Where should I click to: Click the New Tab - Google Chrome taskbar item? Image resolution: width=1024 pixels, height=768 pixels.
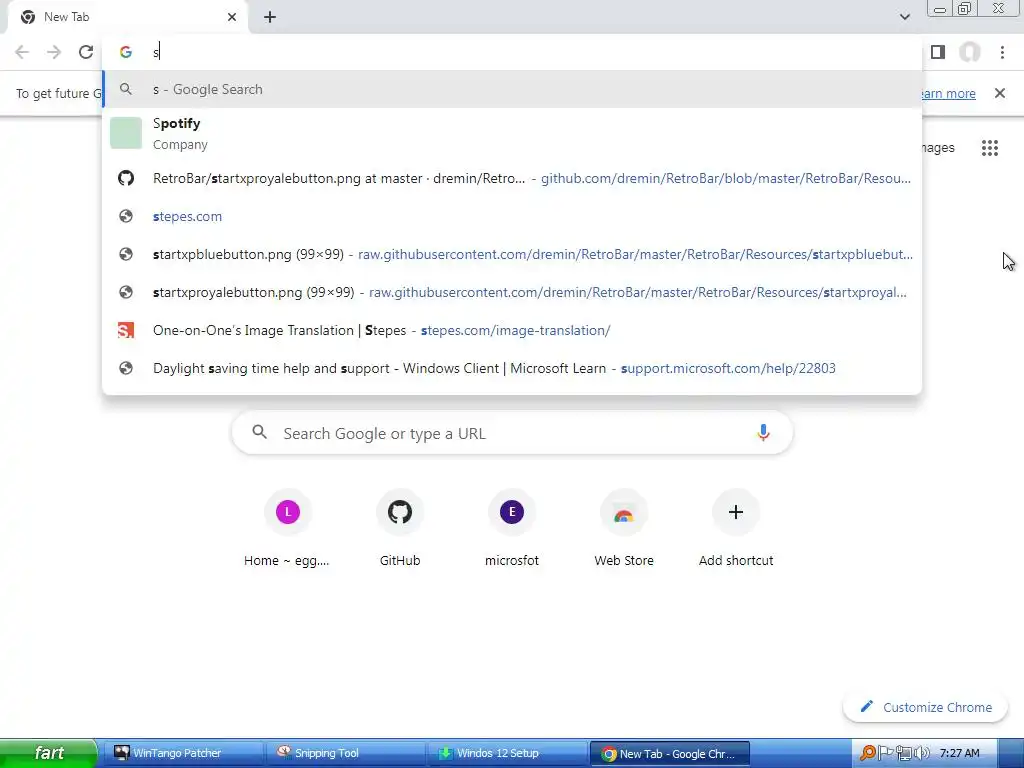click(669, 754)
